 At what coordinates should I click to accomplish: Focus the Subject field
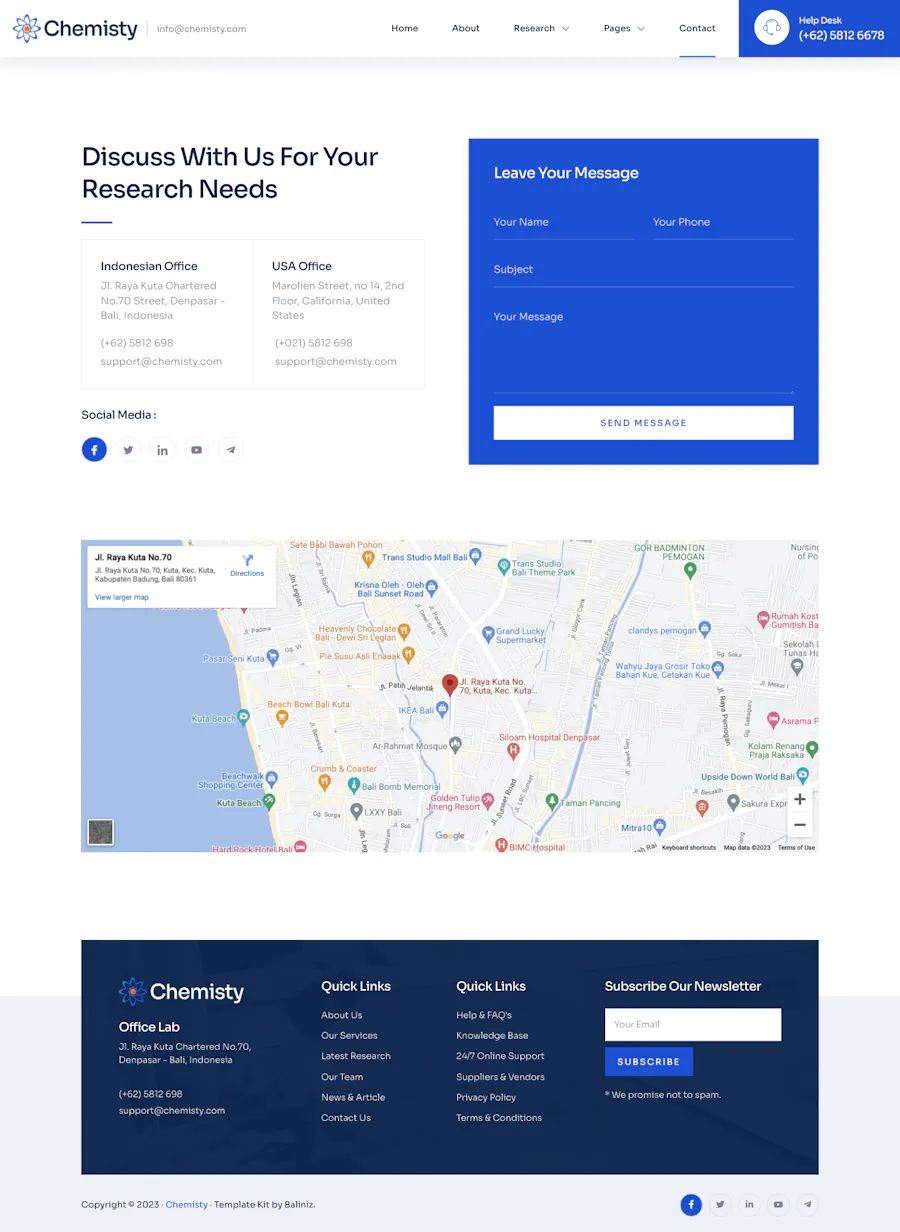tap(643, 270)
